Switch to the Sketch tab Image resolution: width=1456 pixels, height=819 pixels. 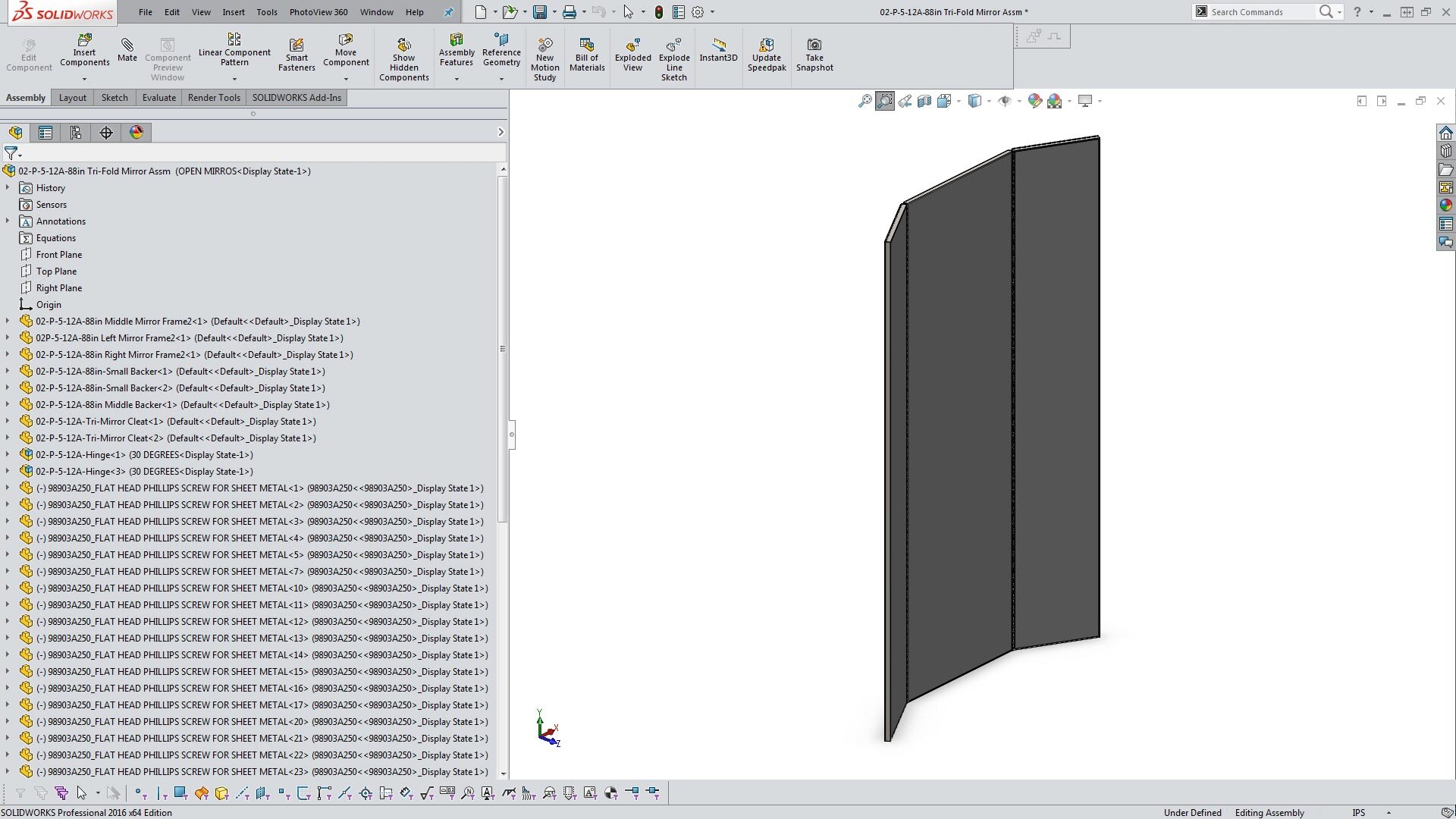[x=115, y=97]
